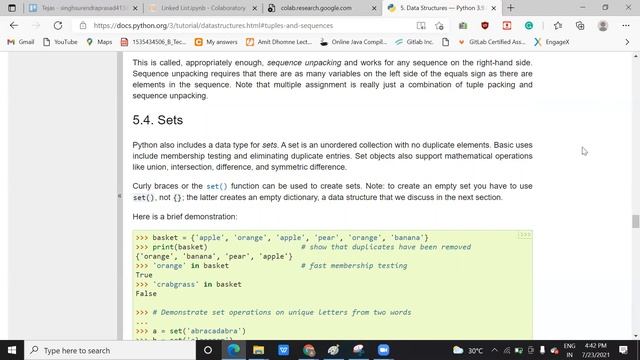The image size is (640, 360).
Task: Close the colab.research.google.com tab
Action: [374, 8]
